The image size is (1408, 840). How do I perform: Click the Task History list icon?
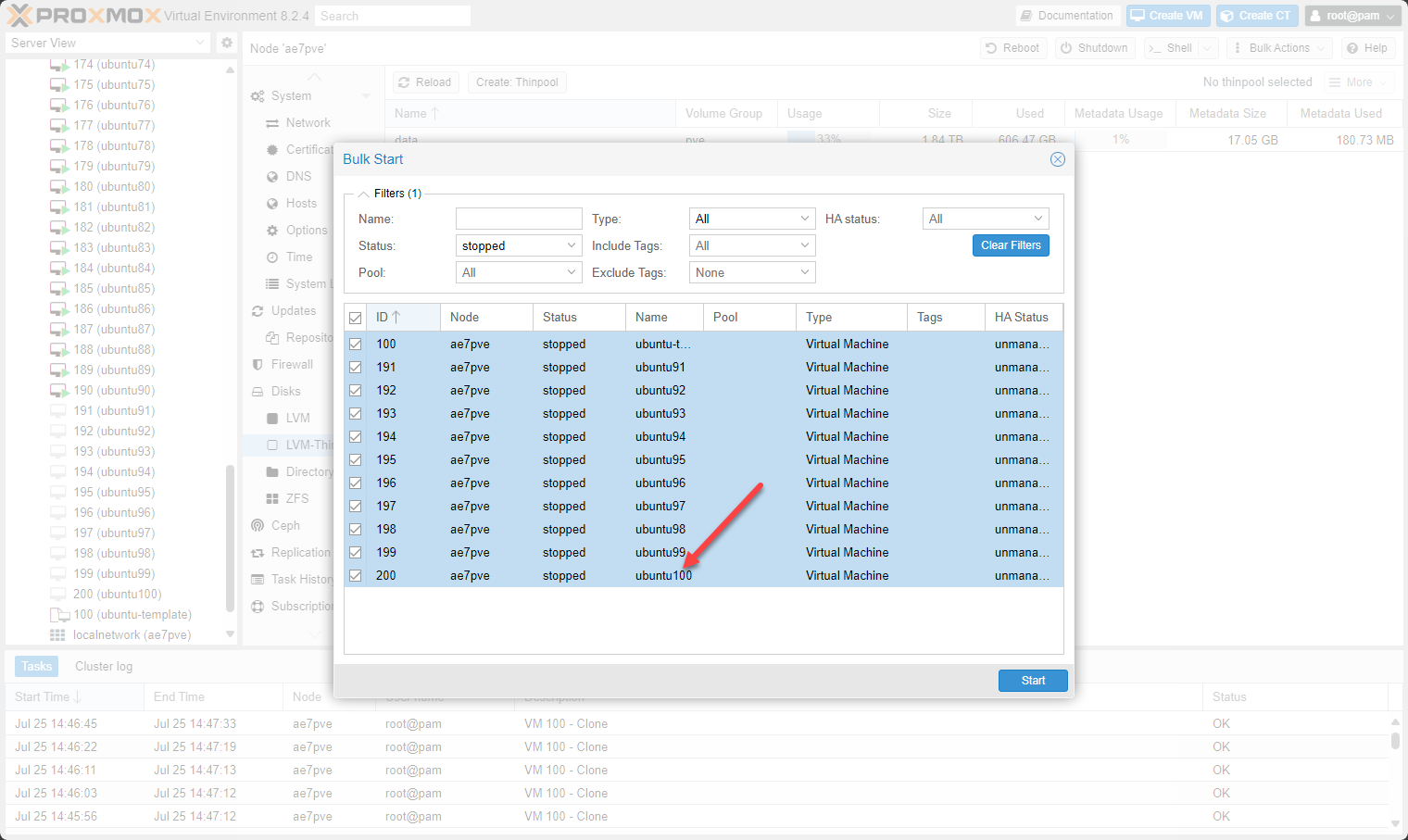pos(258,579)
